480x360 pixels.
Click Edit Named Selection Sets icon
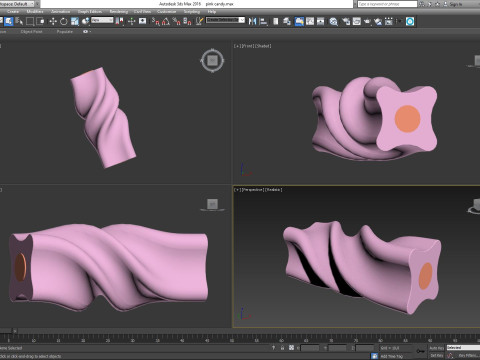[199, 21]
